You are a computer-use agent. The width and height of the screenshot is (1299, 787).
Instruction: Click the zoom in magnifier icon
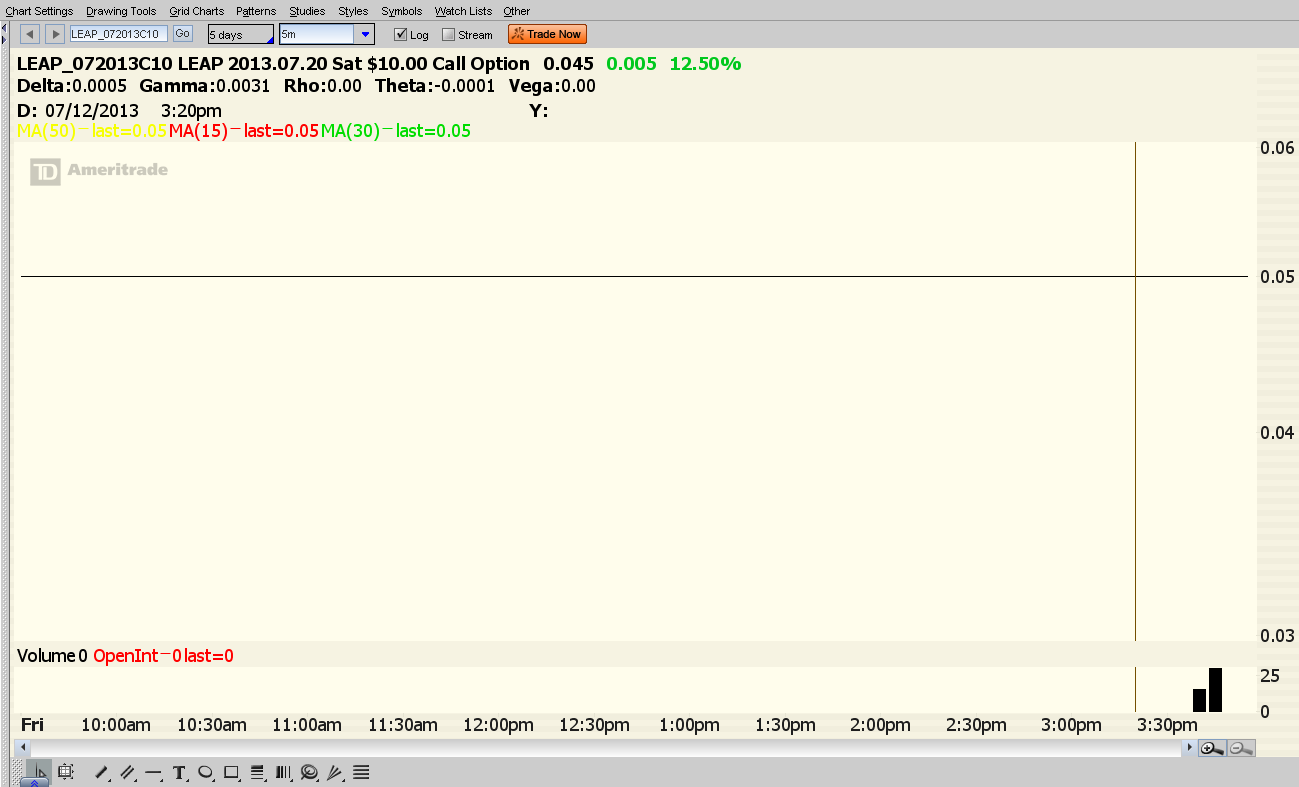[1212, 748]
